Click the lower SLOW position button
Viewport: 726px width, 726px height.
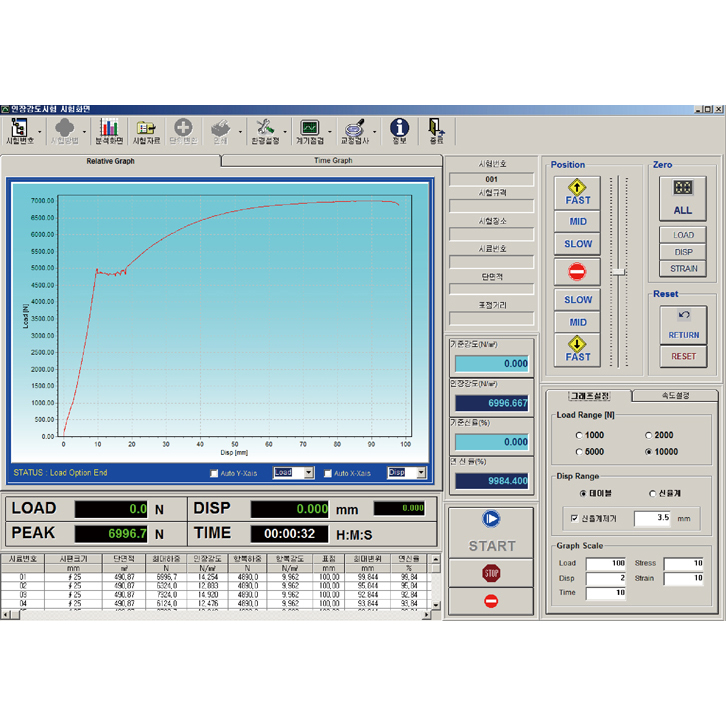click(x=577, y=300)
